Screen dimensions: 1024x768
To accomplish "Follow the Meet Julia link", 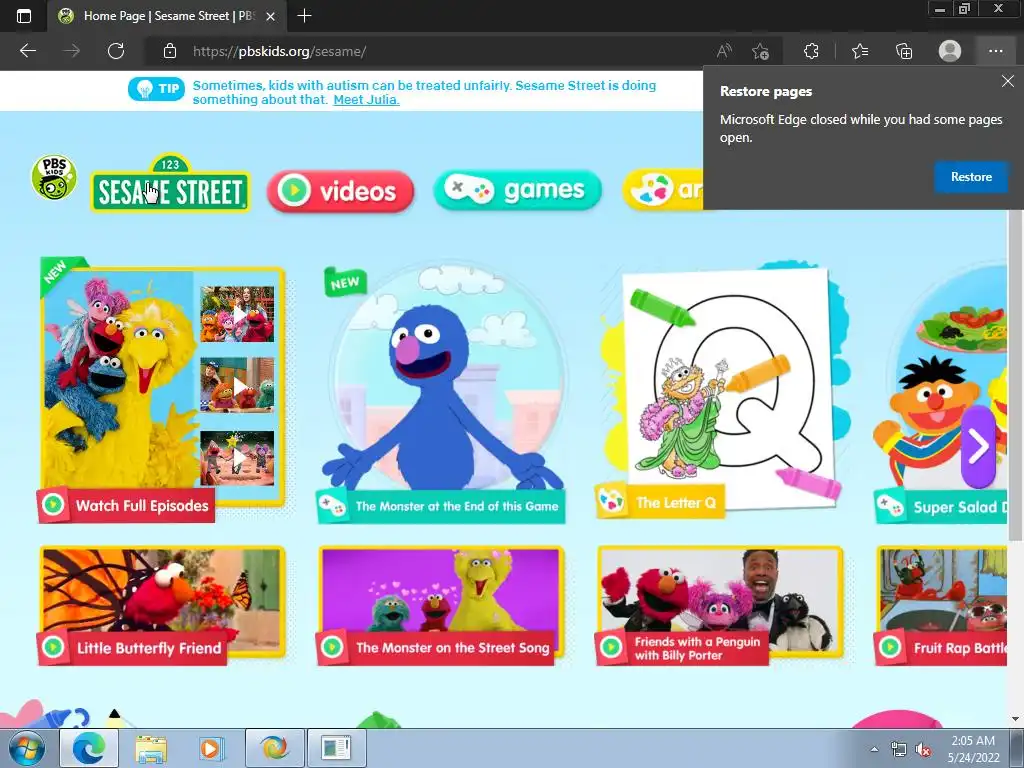I will tap(366, 100).
